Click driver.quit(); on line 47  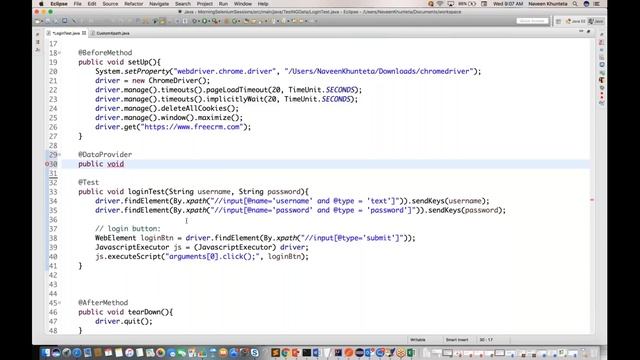(x=124, y=322)
